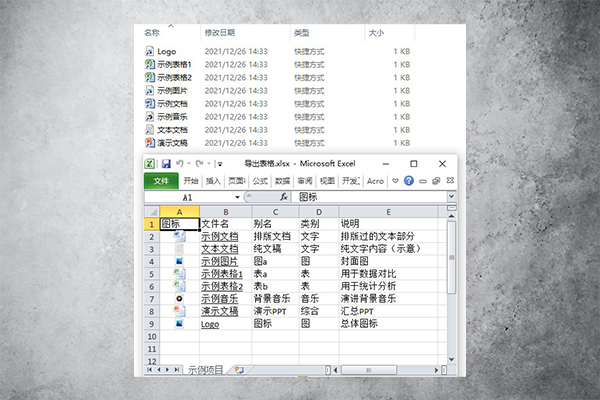Open the Logo hyperlink in the sheet

210,324
